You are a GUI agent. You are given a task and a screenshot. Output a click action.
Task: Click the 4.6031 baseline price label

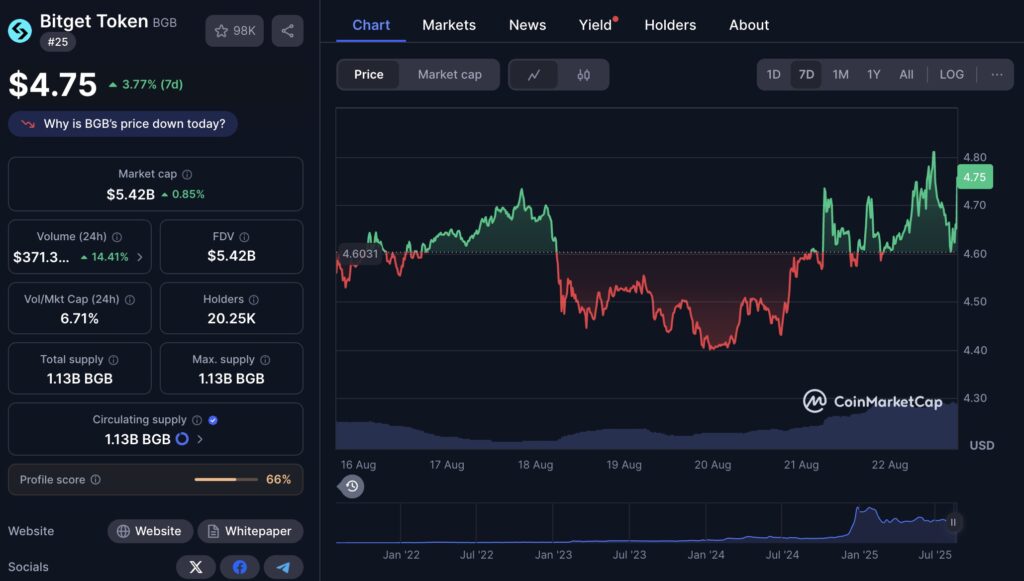click(x=360, y=254)
